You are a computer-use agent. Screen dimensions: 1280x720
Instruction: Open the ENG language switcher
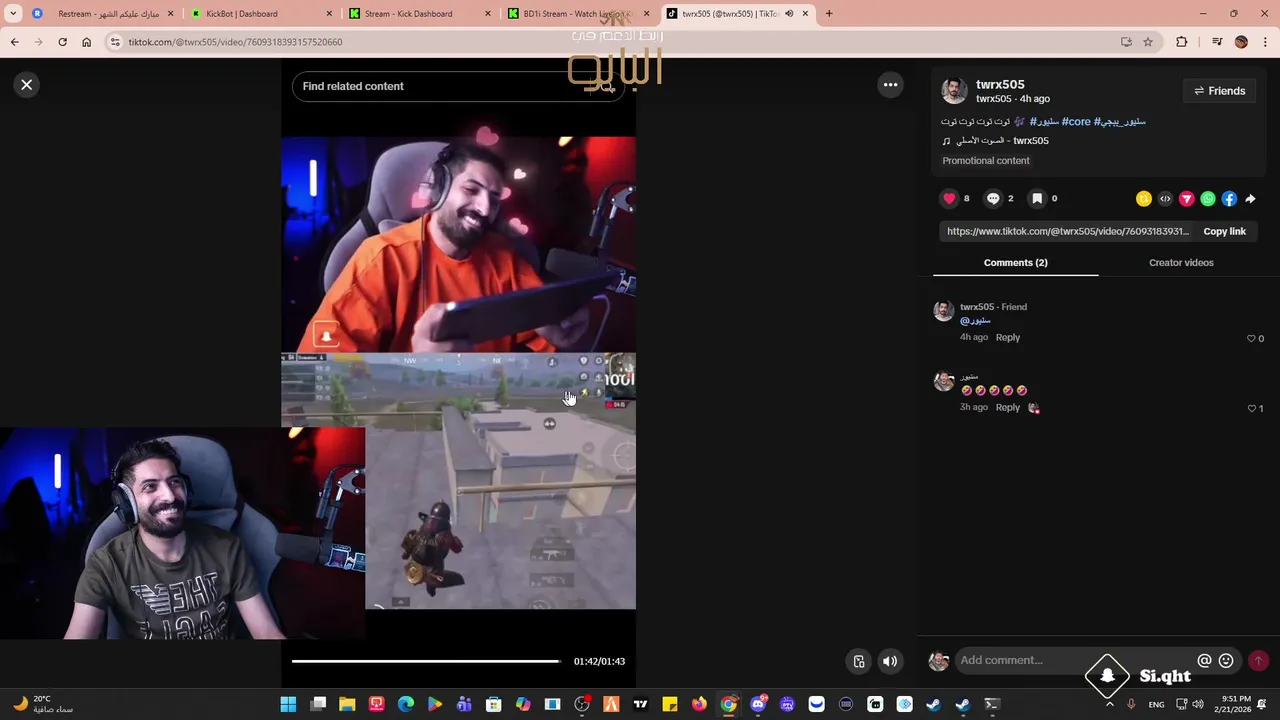point(1156,705)
